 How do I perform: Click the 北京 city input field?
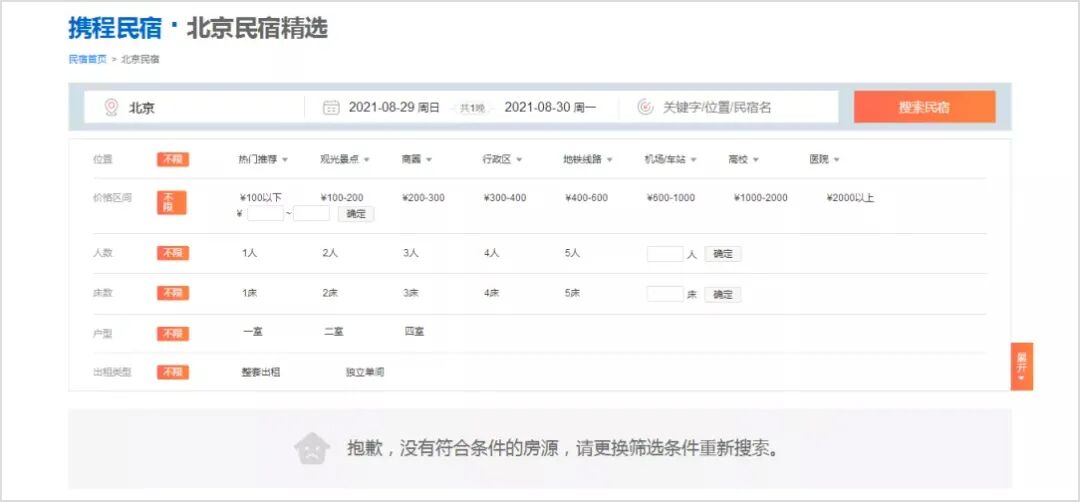194,107
